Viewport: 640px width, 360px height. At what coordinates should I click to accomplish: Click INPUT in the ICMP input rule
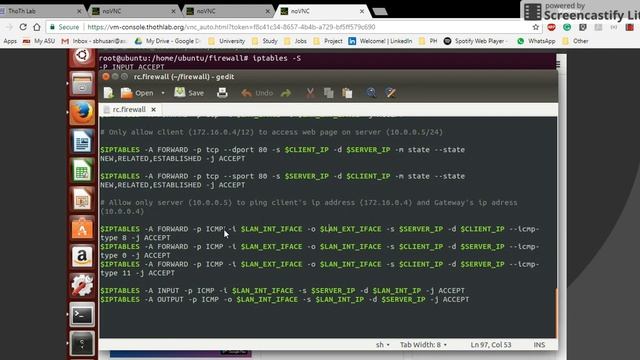tap(168, 291)
